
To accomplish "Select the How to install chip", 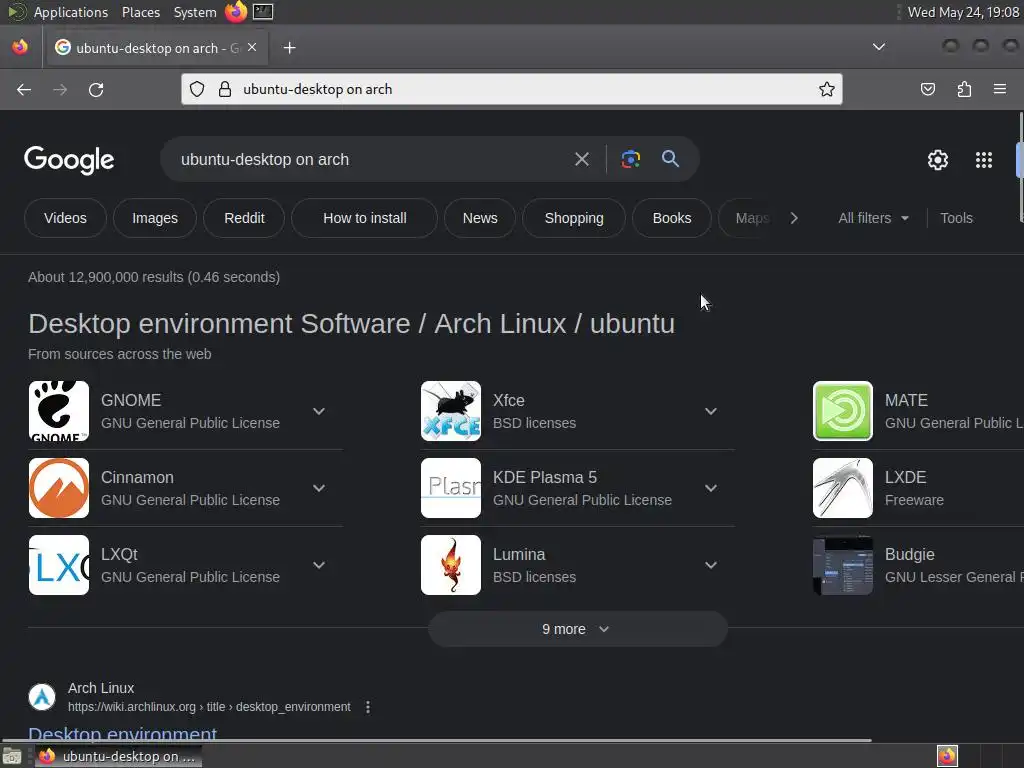I will [364, 218].
